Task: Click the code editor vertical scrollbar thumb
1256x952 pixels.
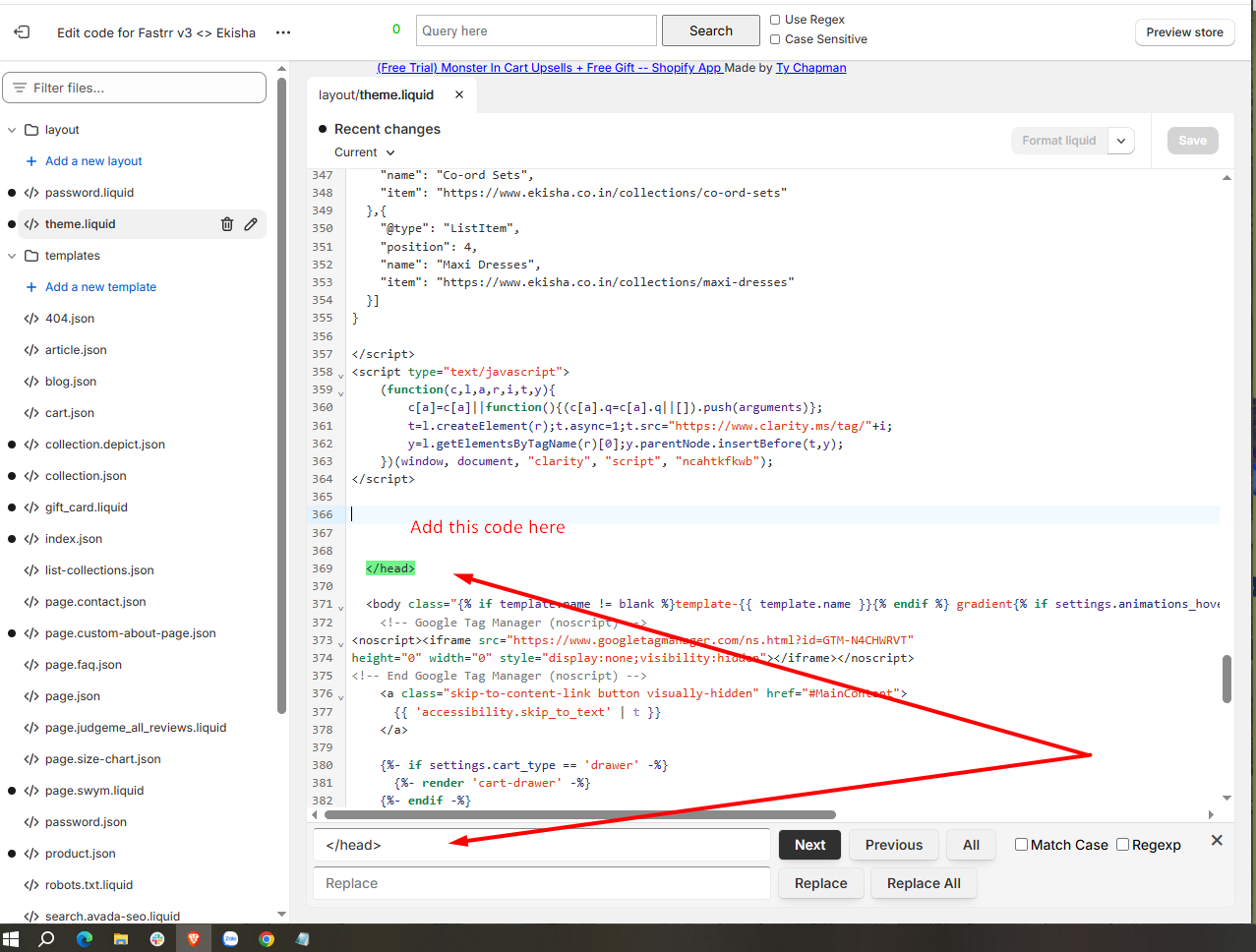Action: click(x=1226, y=679)
